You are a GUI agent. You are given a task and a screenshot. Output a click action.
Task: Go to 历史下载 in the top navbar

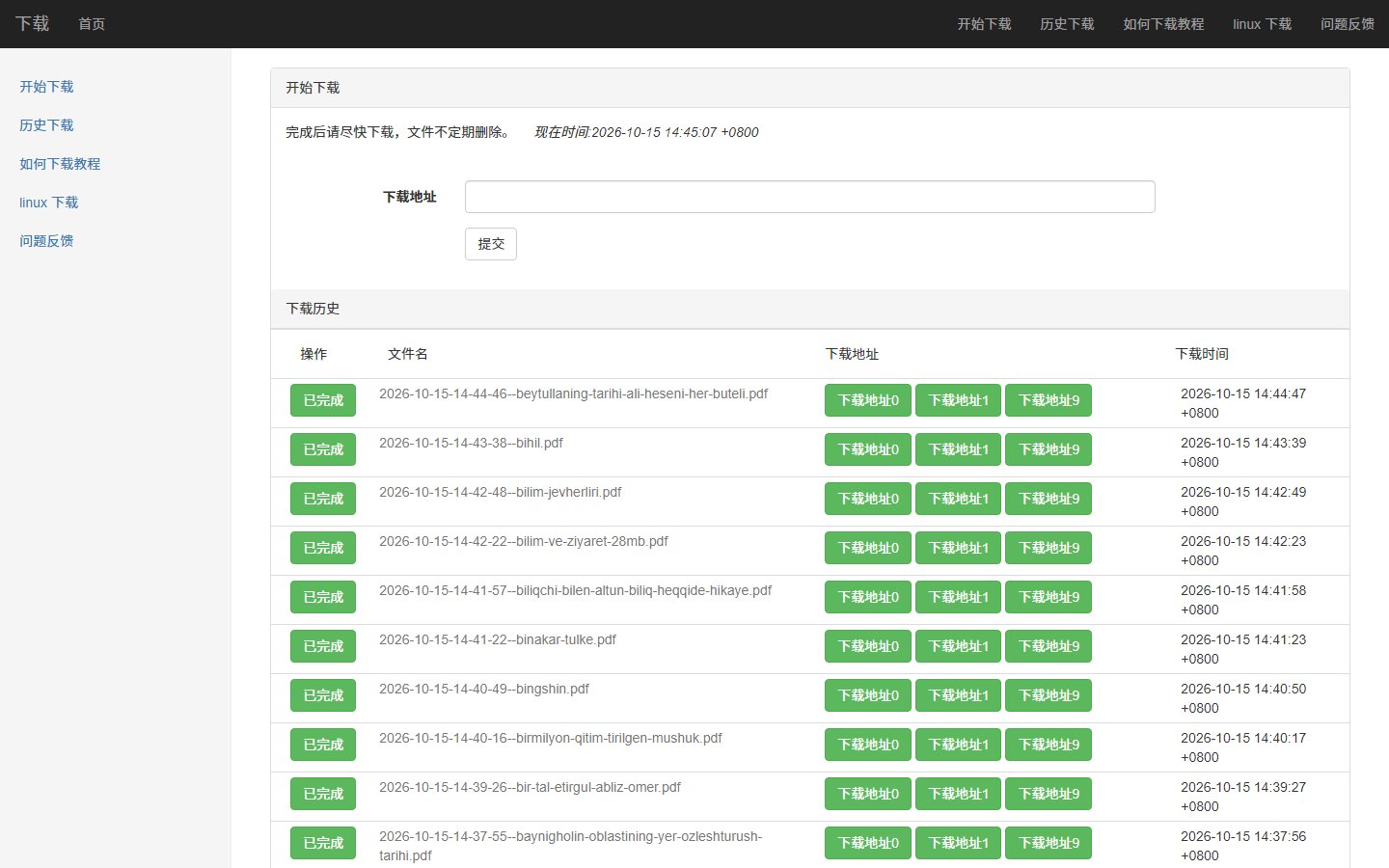pos(1067,24)
